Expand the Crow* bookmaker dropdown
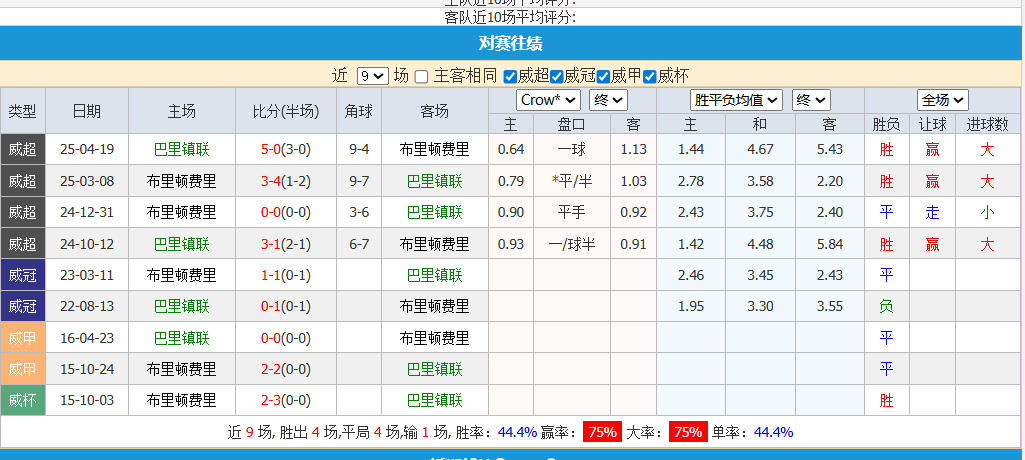This screenshot has height=460, width=1025. 548,100
